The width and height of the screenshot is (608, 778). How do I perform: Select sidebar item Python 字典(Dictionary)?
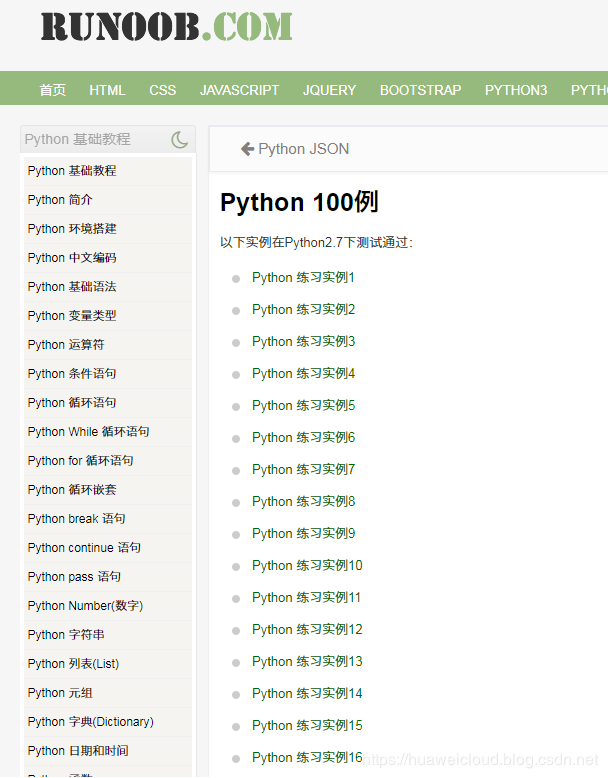pyautogui.click(x=108, y=722)
